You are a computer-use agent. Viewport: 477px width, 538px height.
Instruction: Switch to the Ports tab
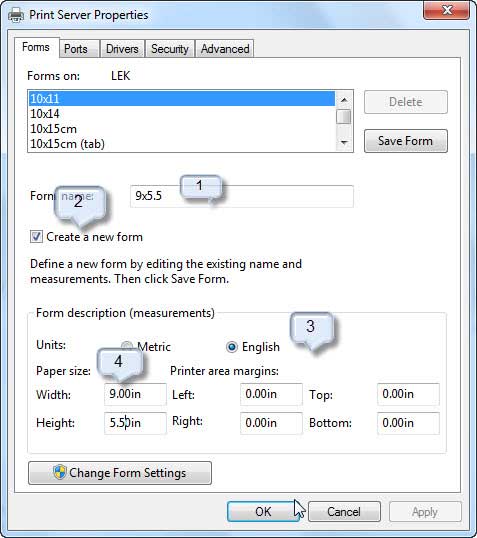tap(76, 49)
